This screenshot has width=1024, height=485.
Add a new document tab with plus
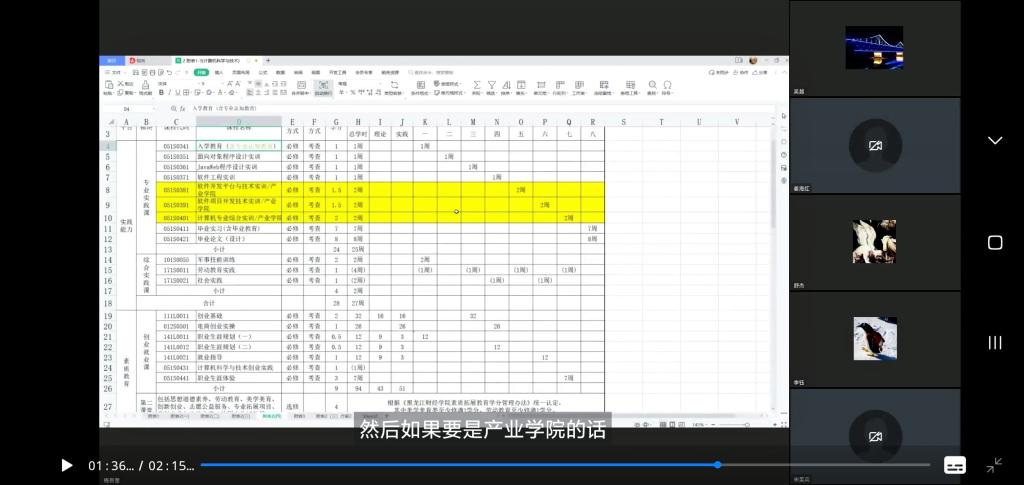268,60
